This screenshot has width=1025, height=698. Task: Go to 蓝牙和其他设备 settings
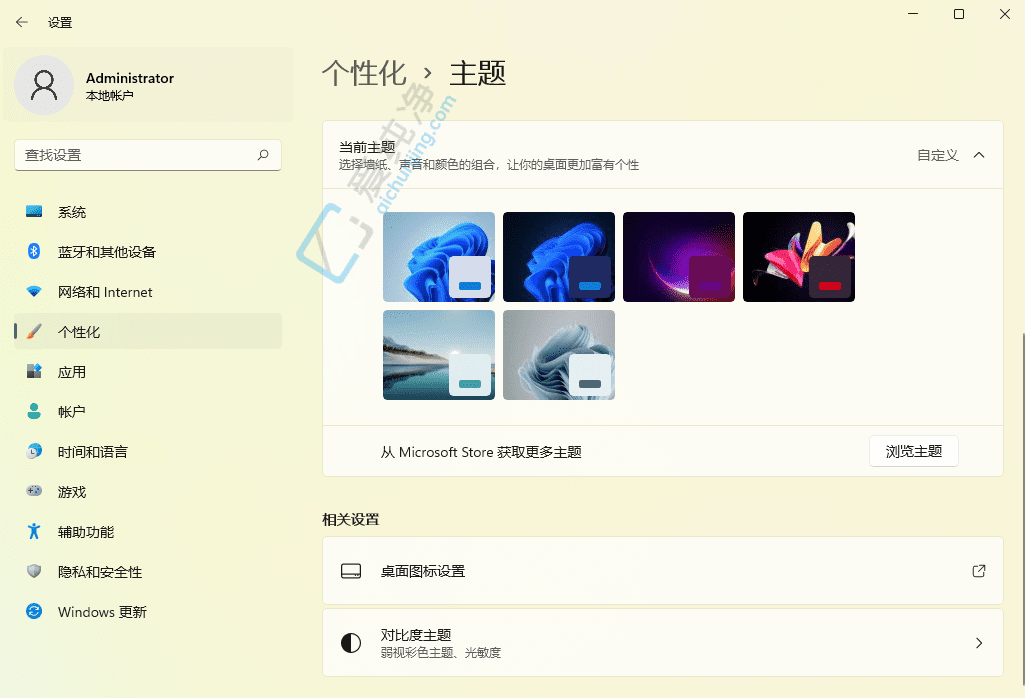148,252
